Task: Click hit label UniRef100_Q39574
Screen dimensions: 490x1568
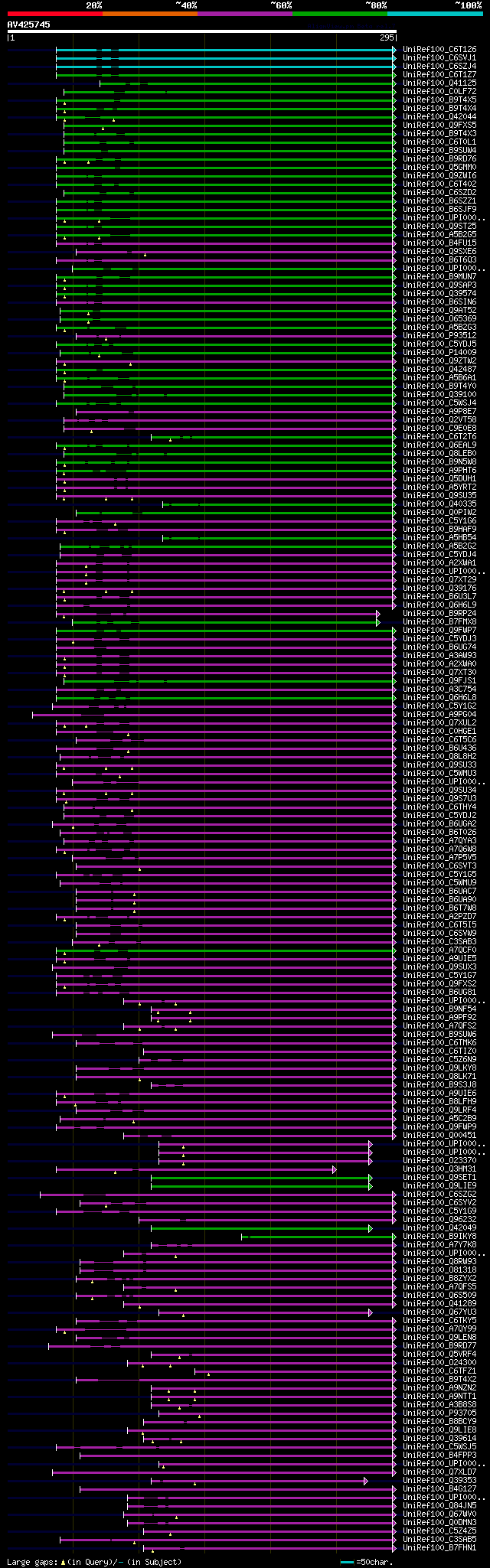Action: tap(439, 294)
